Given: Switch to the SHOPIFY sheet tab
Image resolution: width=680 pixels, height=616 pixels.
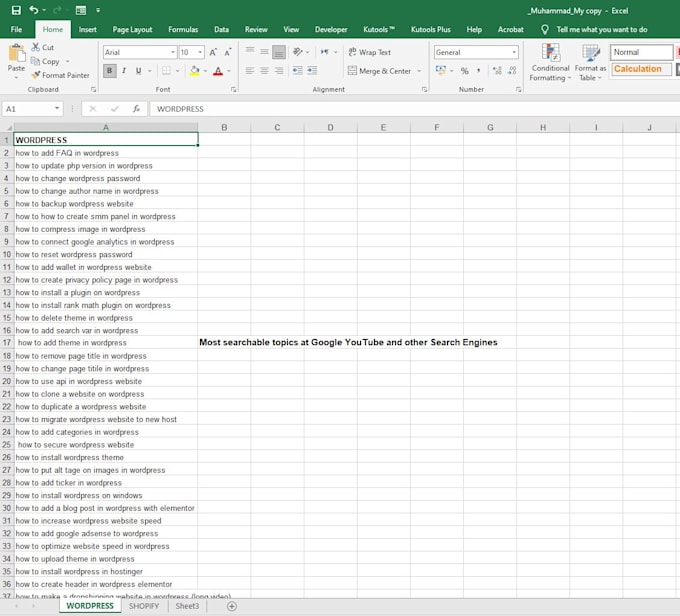Looking at the screenshot, I should tap(144, 606).
